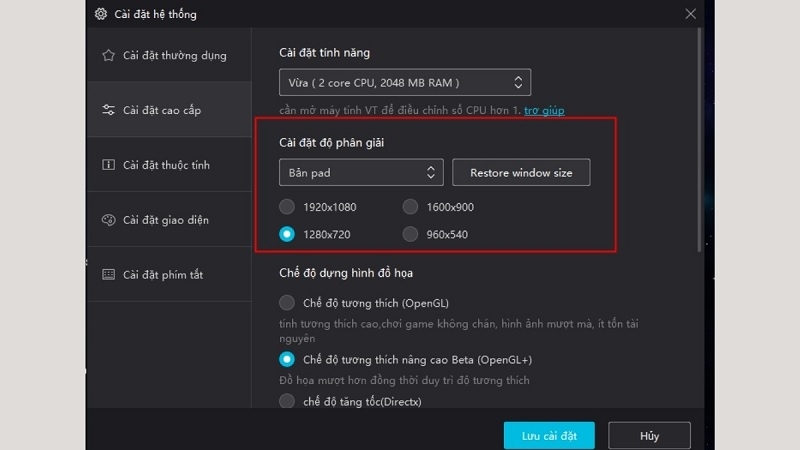Open the CPU and RAM performance dropdown

click(x=405, y=82)
